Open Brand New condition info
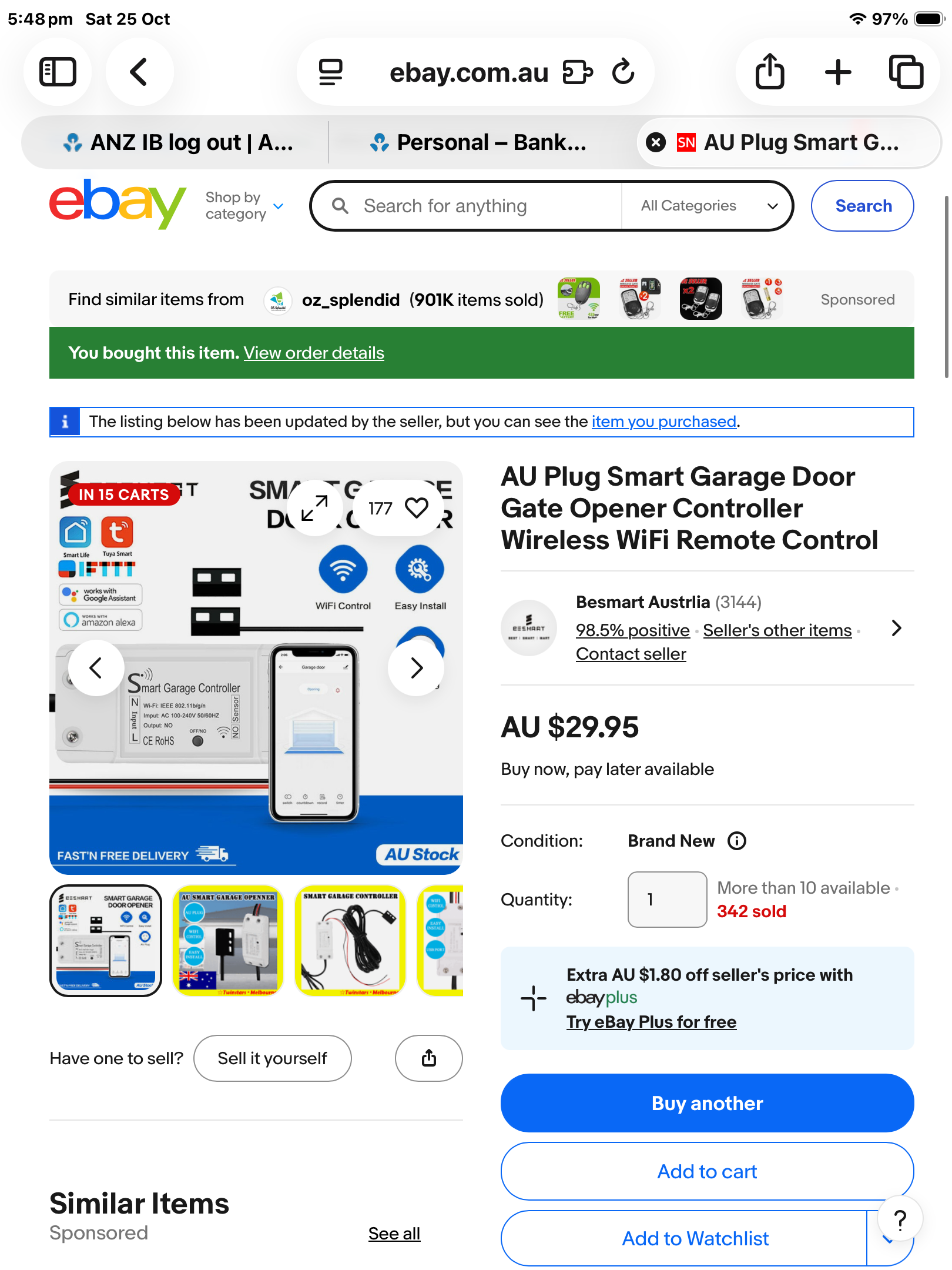Image resolution: width=952 pixels, height=1270 pixels. 737,841
